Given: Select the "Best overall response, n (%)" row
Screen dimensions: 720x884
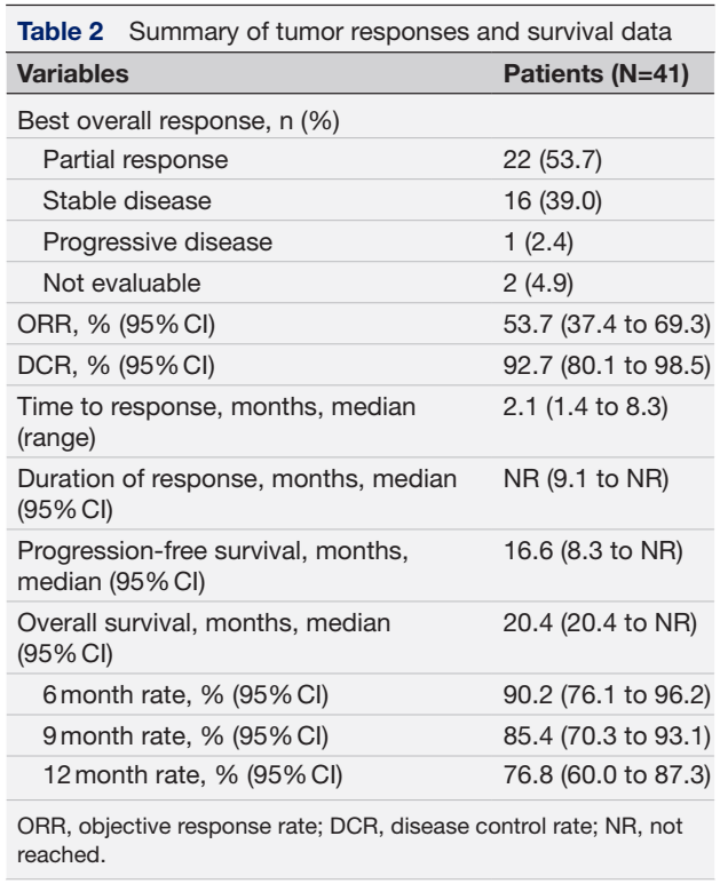Looking at the screenshot, I should click(x=179, y=120).
